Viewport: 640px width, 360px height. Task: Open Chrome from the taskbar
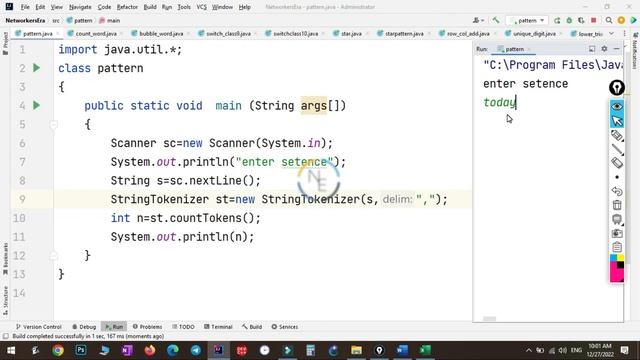click(58, 350)
